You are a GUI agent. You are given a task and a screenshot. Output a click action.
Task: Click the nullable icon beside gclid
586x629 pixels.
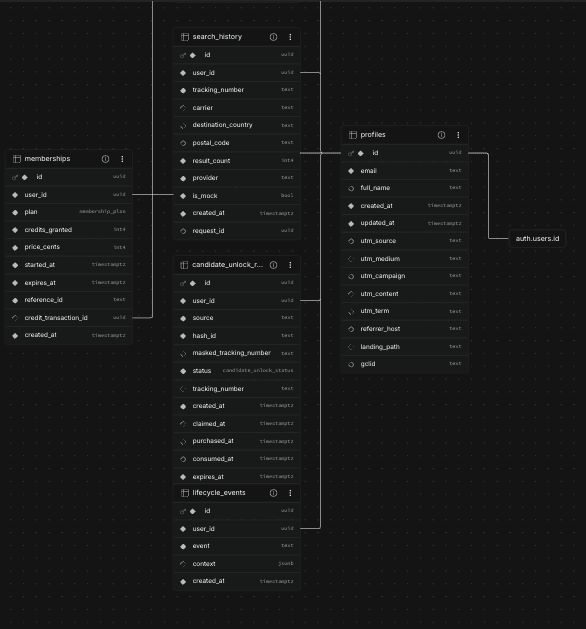point(351,365)
